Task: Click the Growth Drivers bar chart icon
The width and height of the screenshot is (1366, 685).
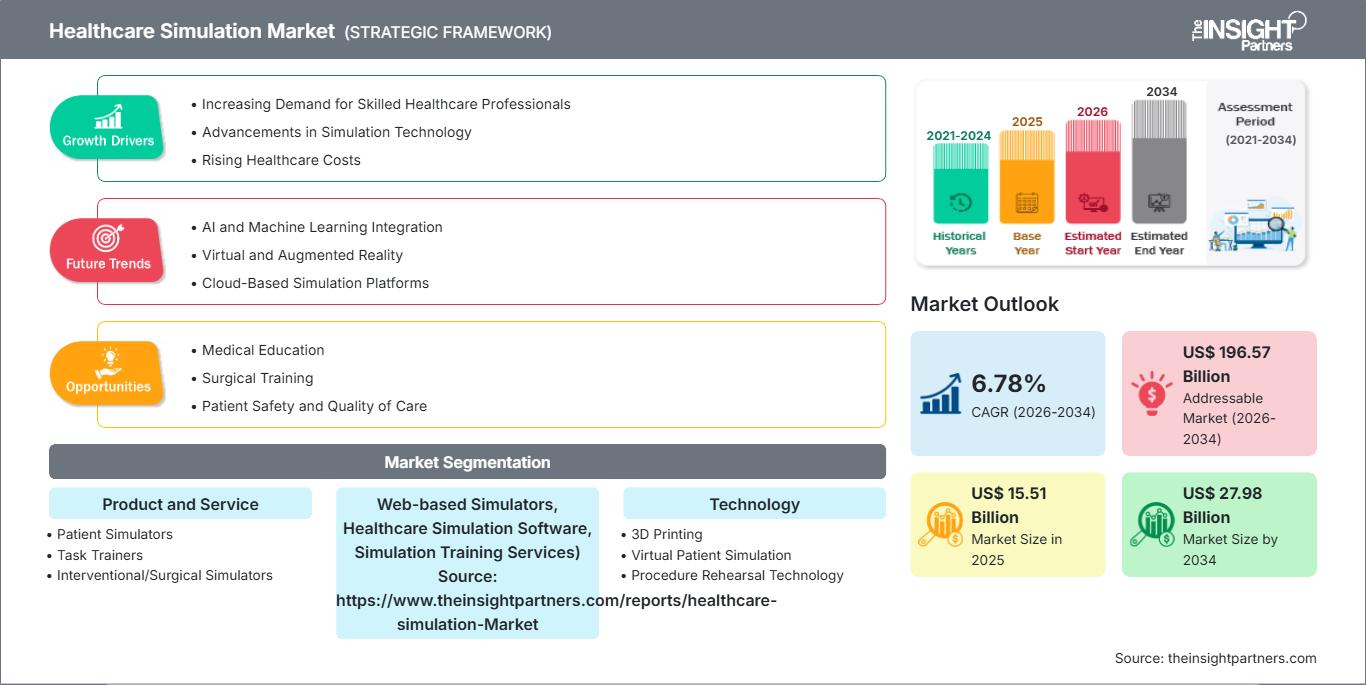Action: point(108,117)
